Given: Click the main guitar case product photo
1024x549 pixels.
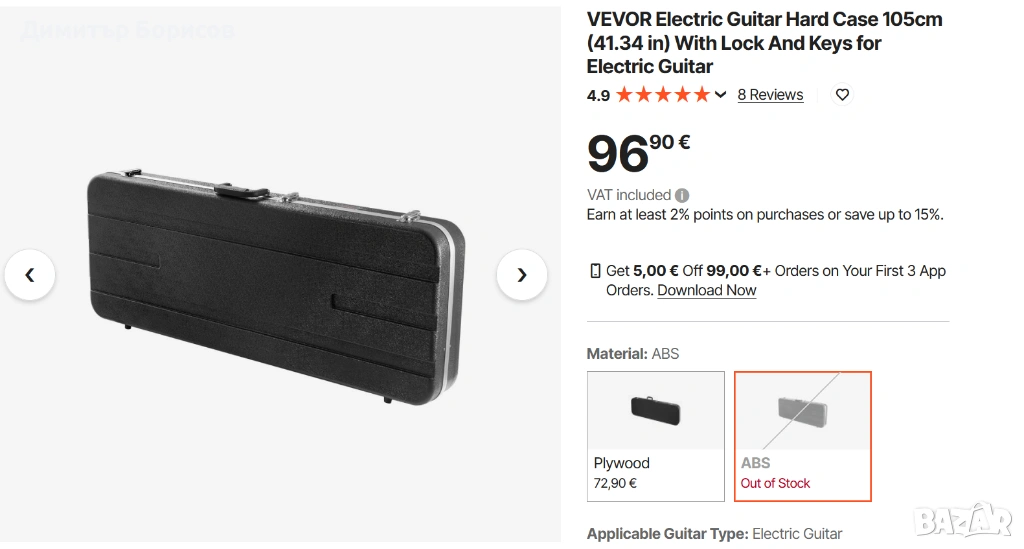Looking at the screenshot, I should coord(276,287).
